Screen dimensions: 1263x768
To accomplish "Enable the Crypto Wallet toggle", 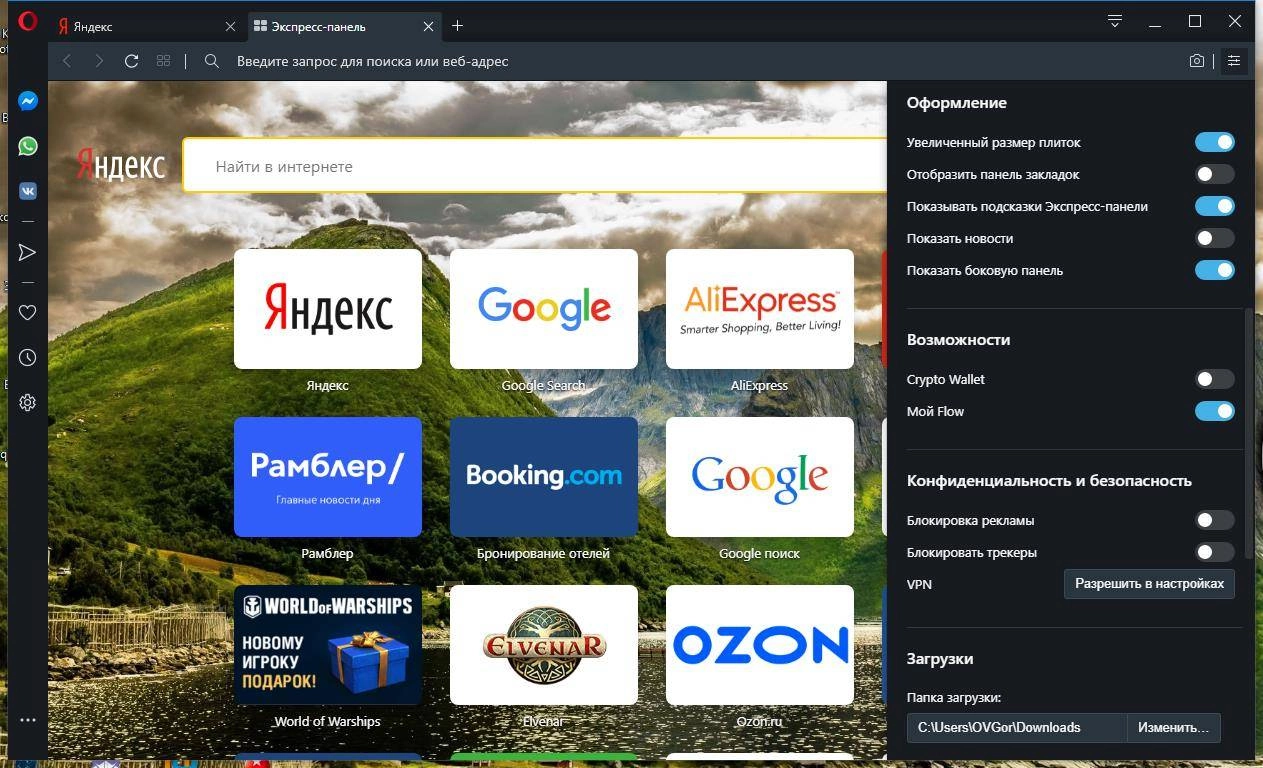I will click(1215, 379).
